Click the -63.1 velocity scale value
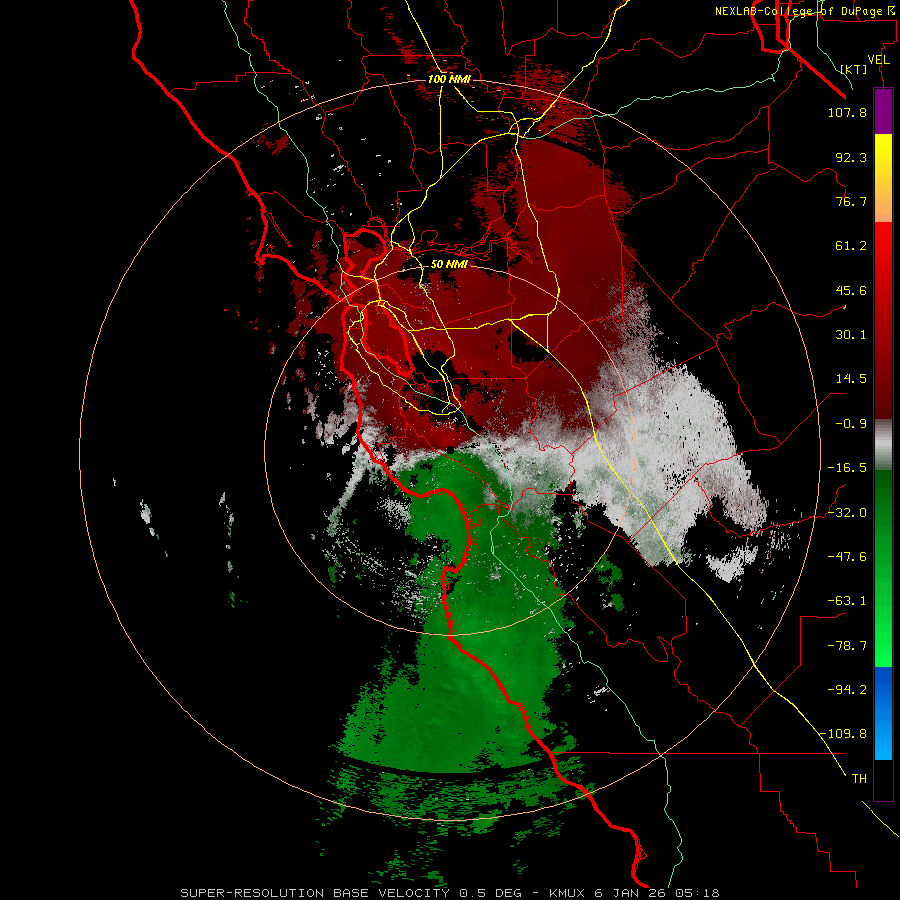 847,601
